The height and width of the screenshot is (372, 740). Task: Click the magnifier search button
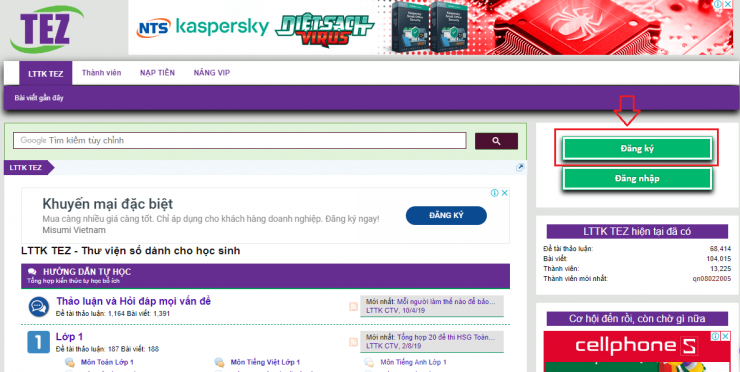coord(496,141)
